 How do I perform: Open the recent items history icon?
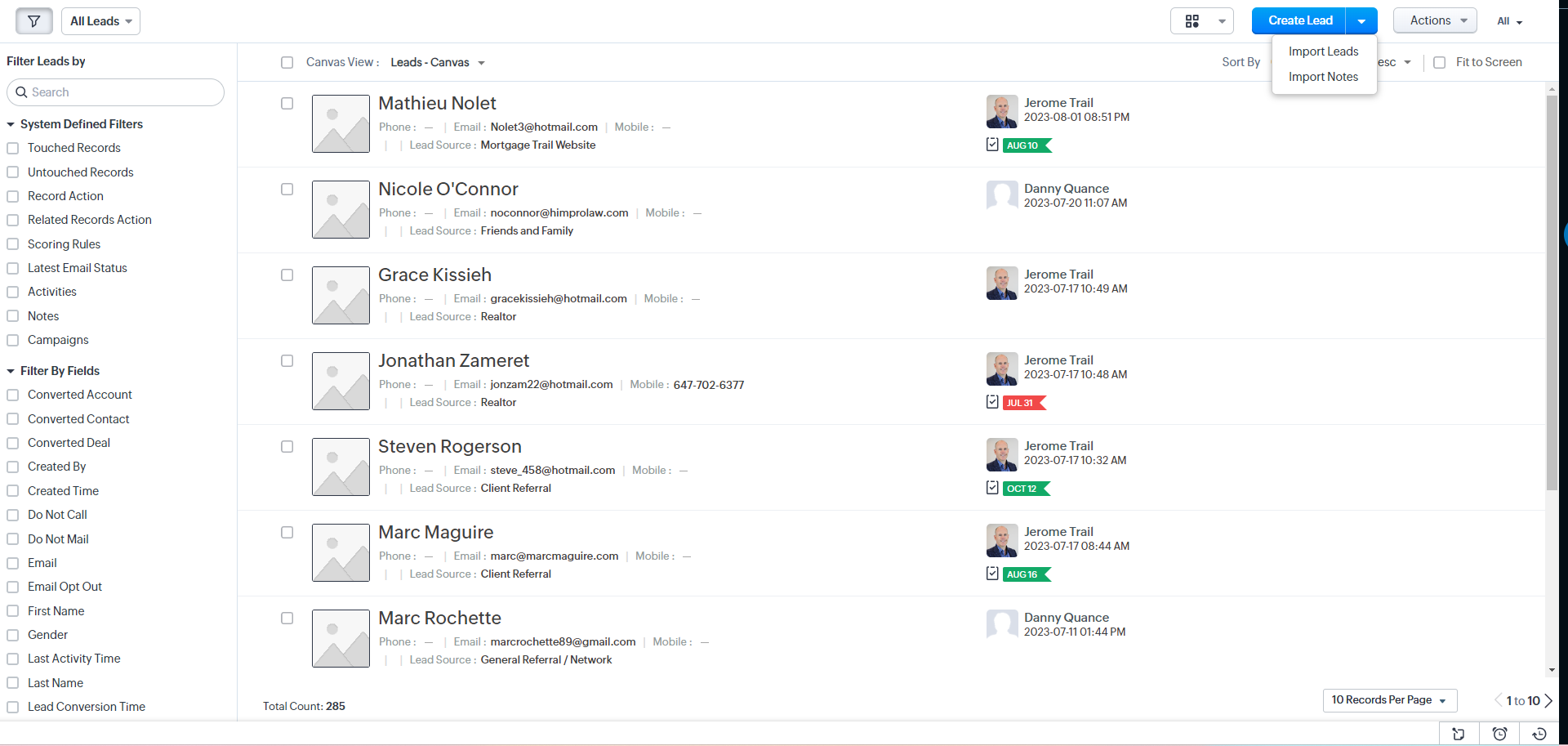(x=1539, y=734)
